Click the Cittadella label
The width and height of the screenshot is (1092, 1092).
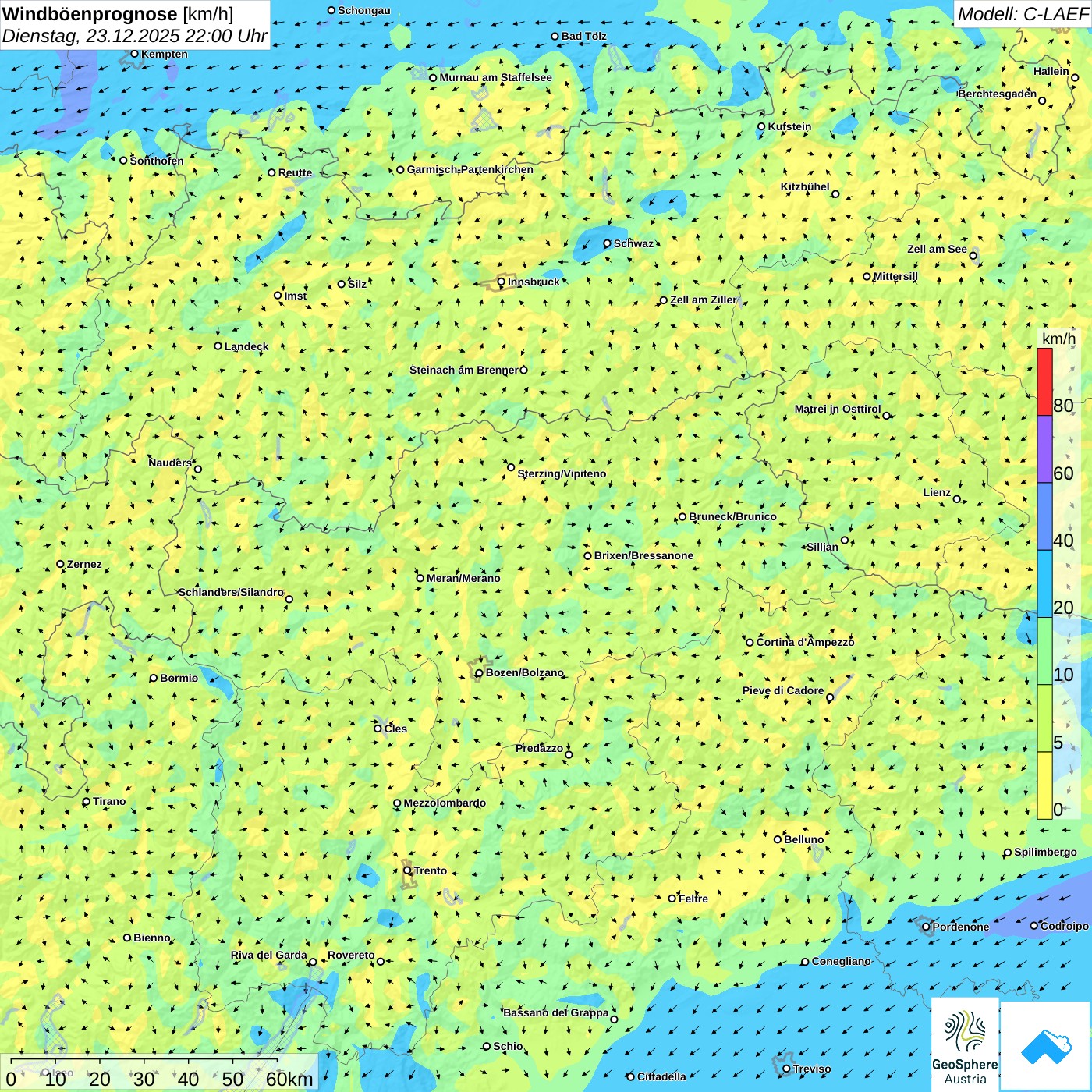661,1076
